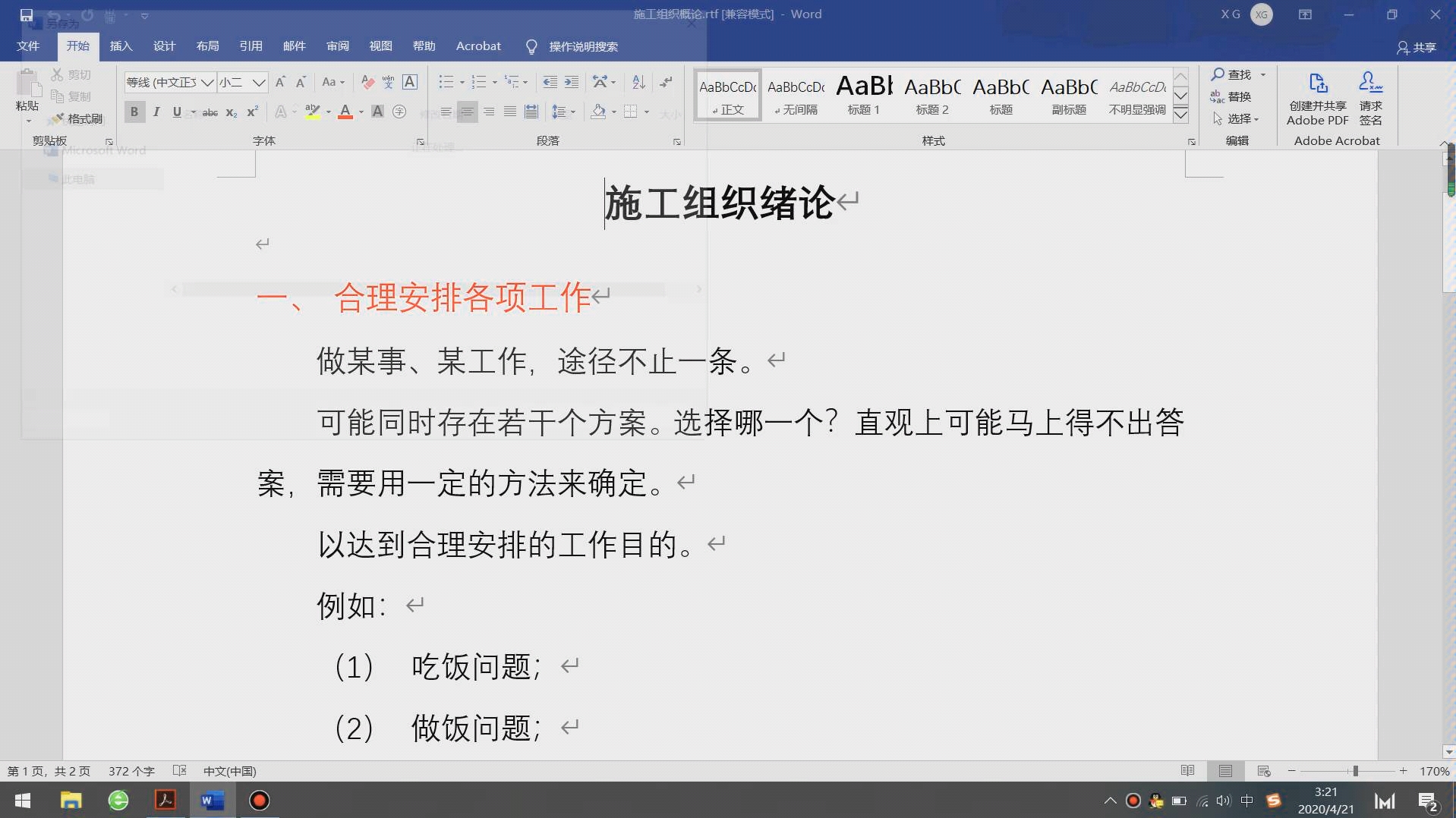Screen dimensions: 1456x818
Task: Expand the styles gallery
Action: click(1180, 115)
